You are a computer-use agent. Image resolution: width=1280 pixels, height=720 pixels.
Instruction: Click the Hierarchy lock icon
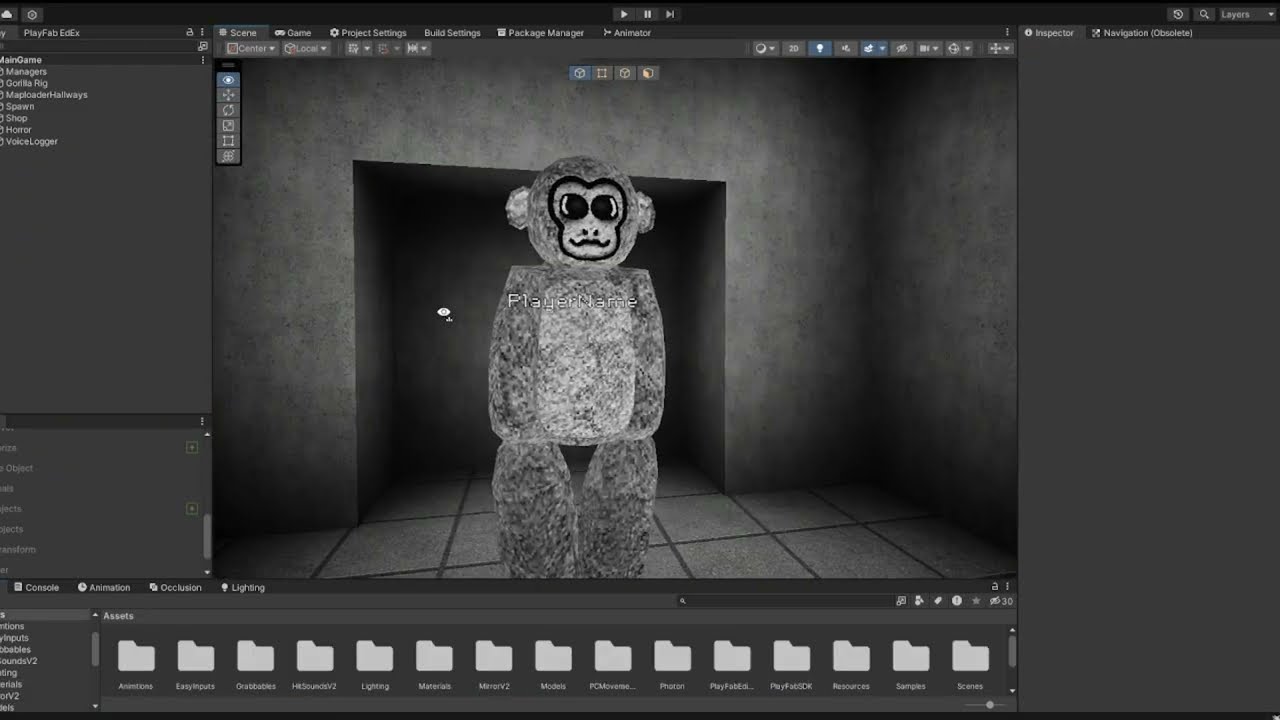tap(190, 33)
